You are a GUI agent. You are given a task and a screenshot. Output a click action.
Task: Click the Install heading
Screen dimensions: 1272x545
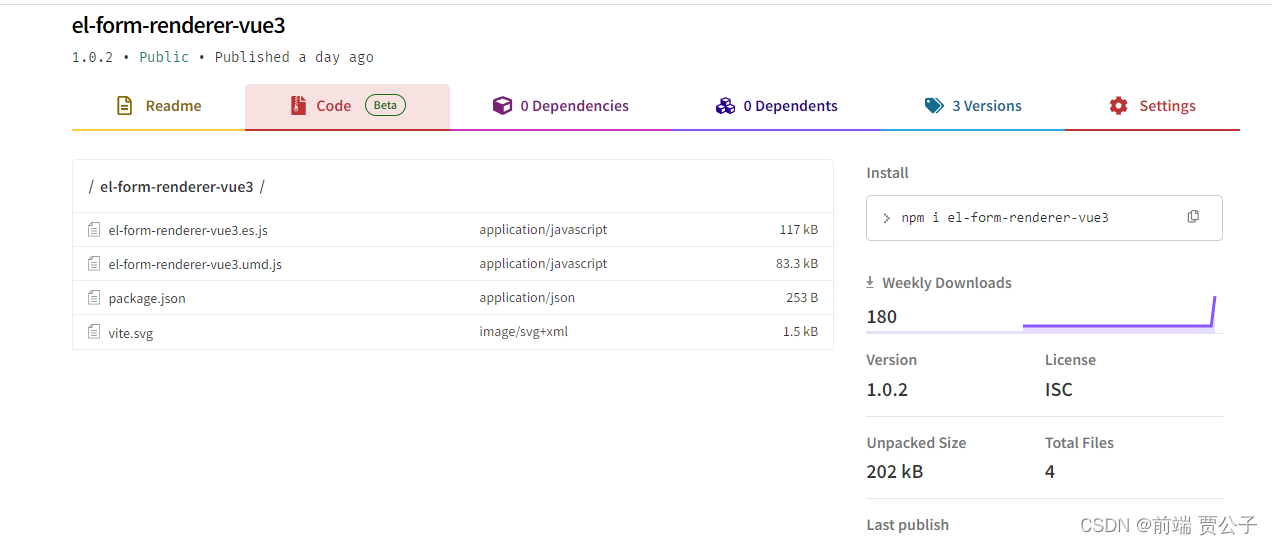point(887,173)
